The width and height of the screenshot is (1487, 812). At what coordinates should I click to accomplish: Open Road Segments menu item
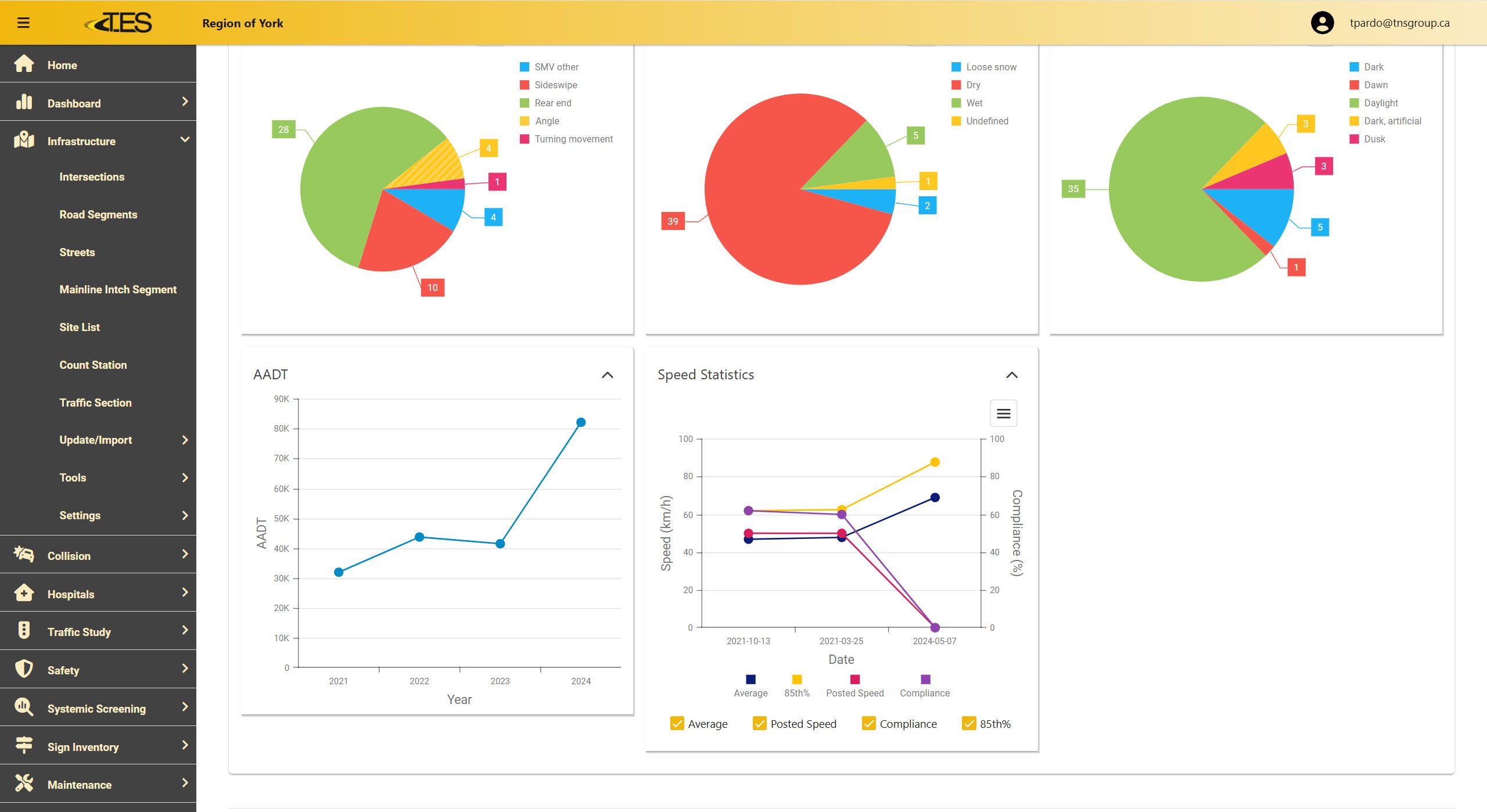click(98, 214)
